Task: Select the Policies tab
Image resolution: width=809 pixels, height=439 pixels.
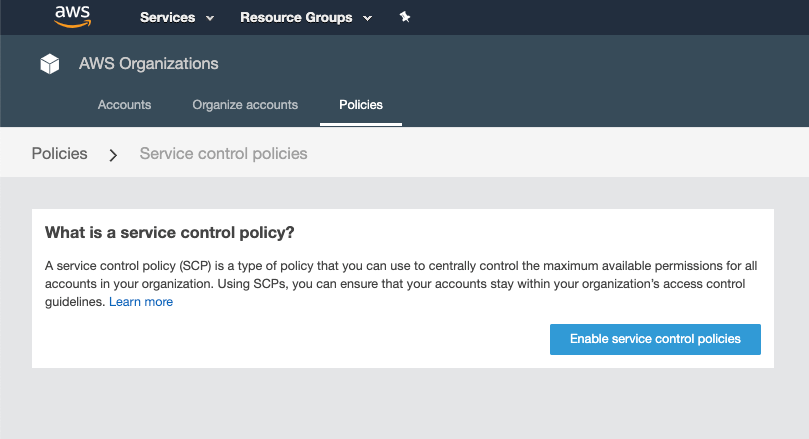Action: coord(361,105)
